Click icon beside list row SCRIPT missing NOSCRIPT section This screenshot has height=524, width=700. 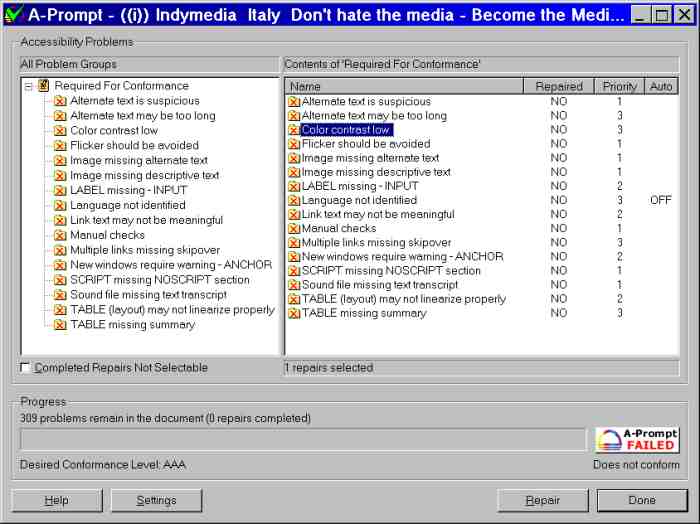pyautogui.click(x=294, y=271)
